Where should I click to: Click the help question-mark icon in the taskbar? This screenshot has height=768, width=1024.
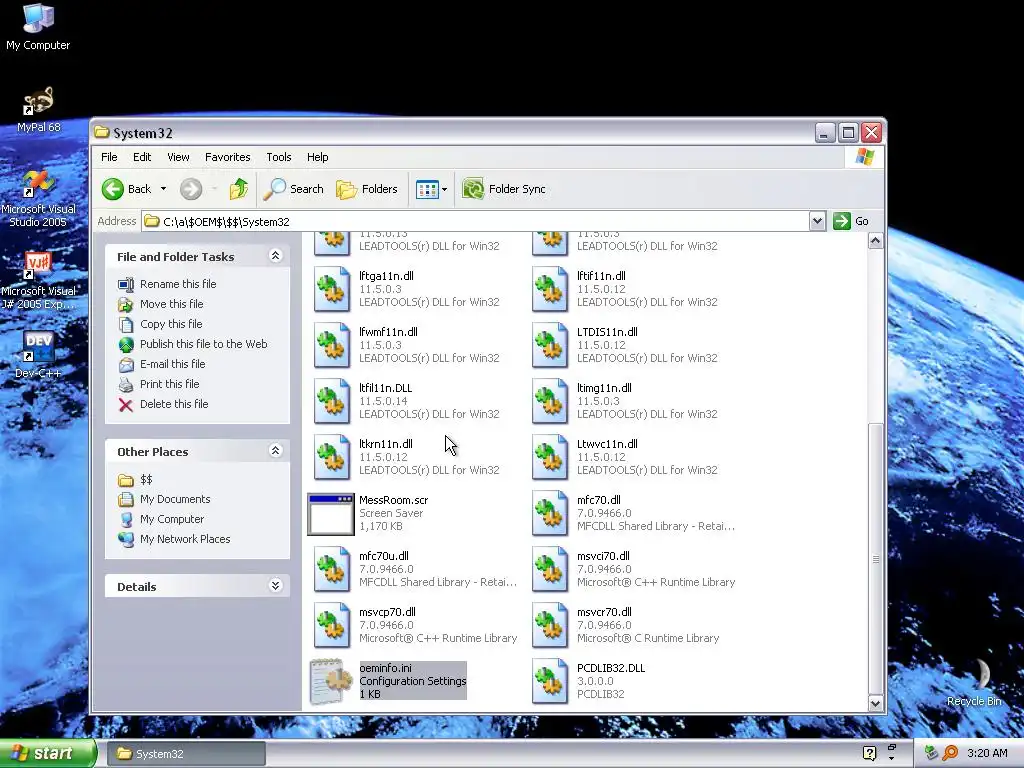(869, 753)
